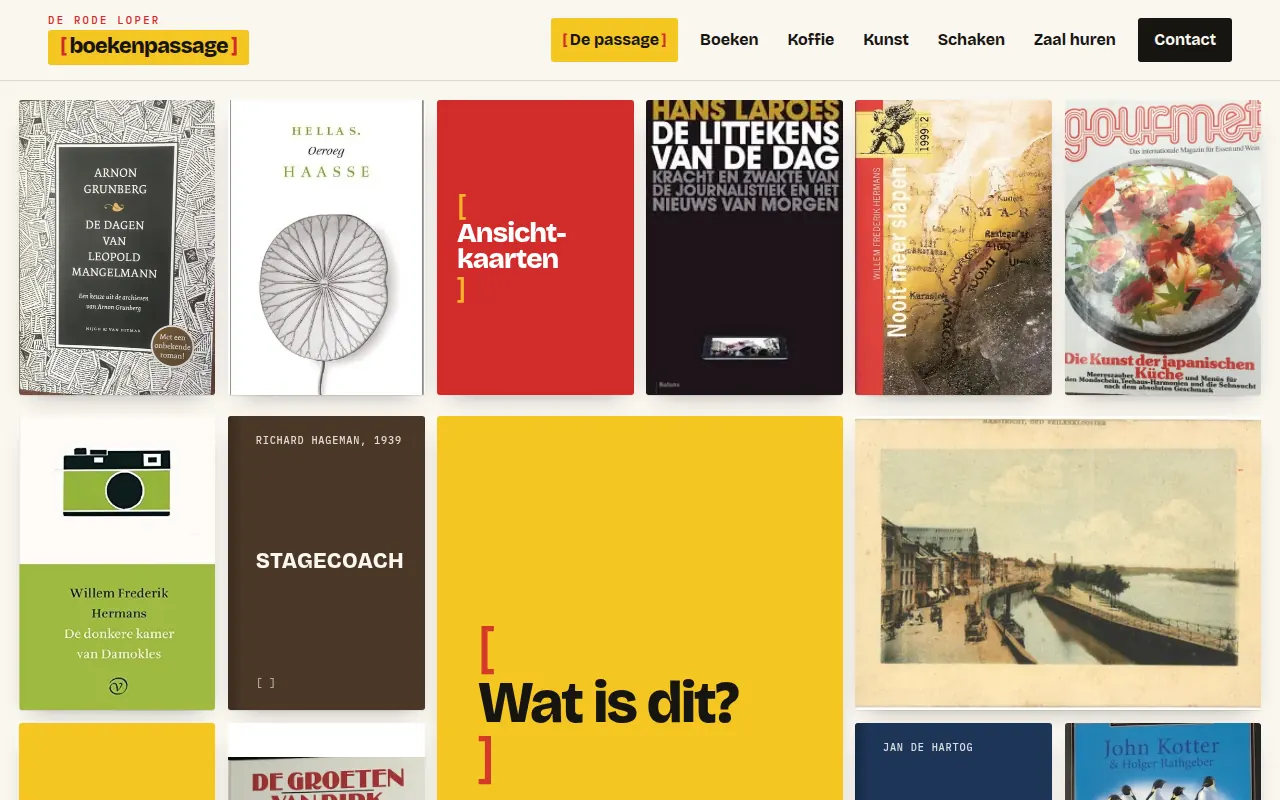Open De groeten van Dirk cover
This screenshot has width=1280, height=800.
[x=326, y=761]
